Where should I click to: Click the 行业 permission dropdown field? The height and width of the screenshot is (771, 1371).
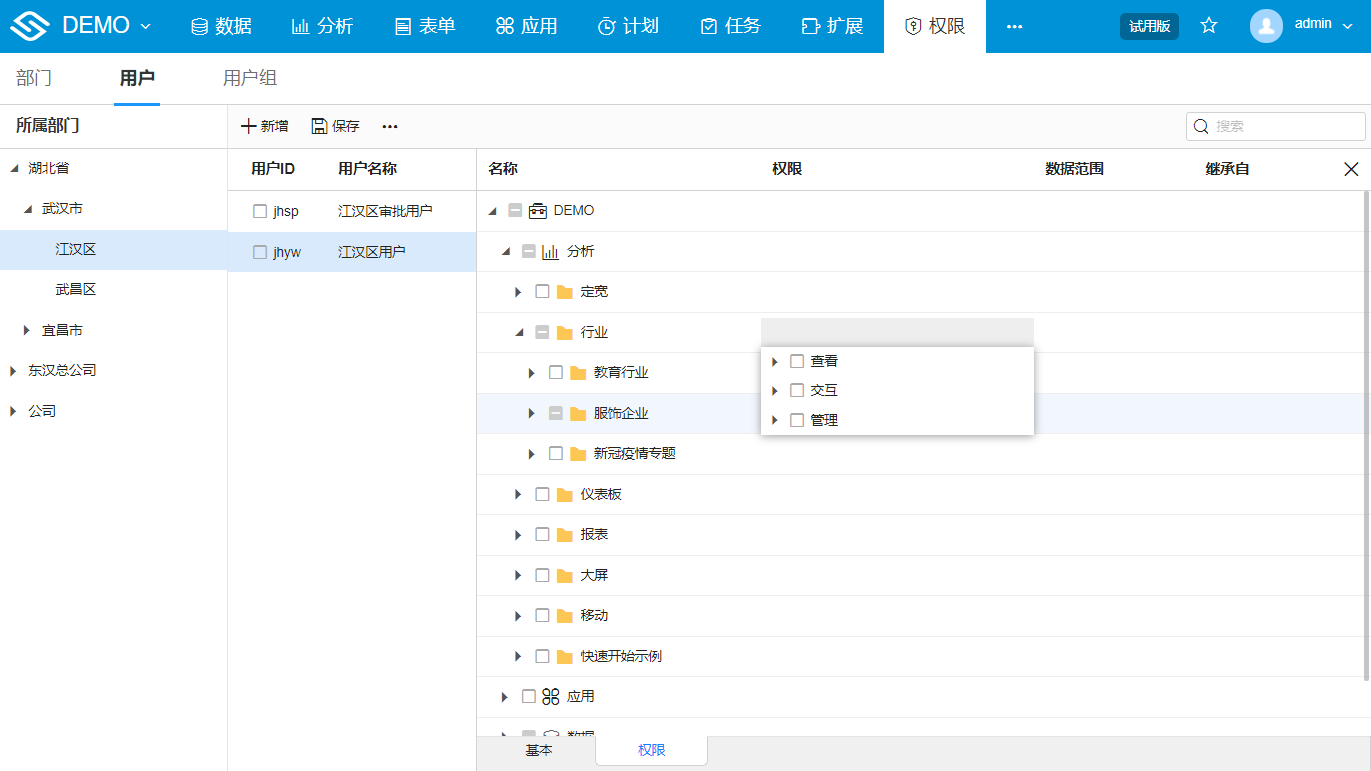click(897, 332)
